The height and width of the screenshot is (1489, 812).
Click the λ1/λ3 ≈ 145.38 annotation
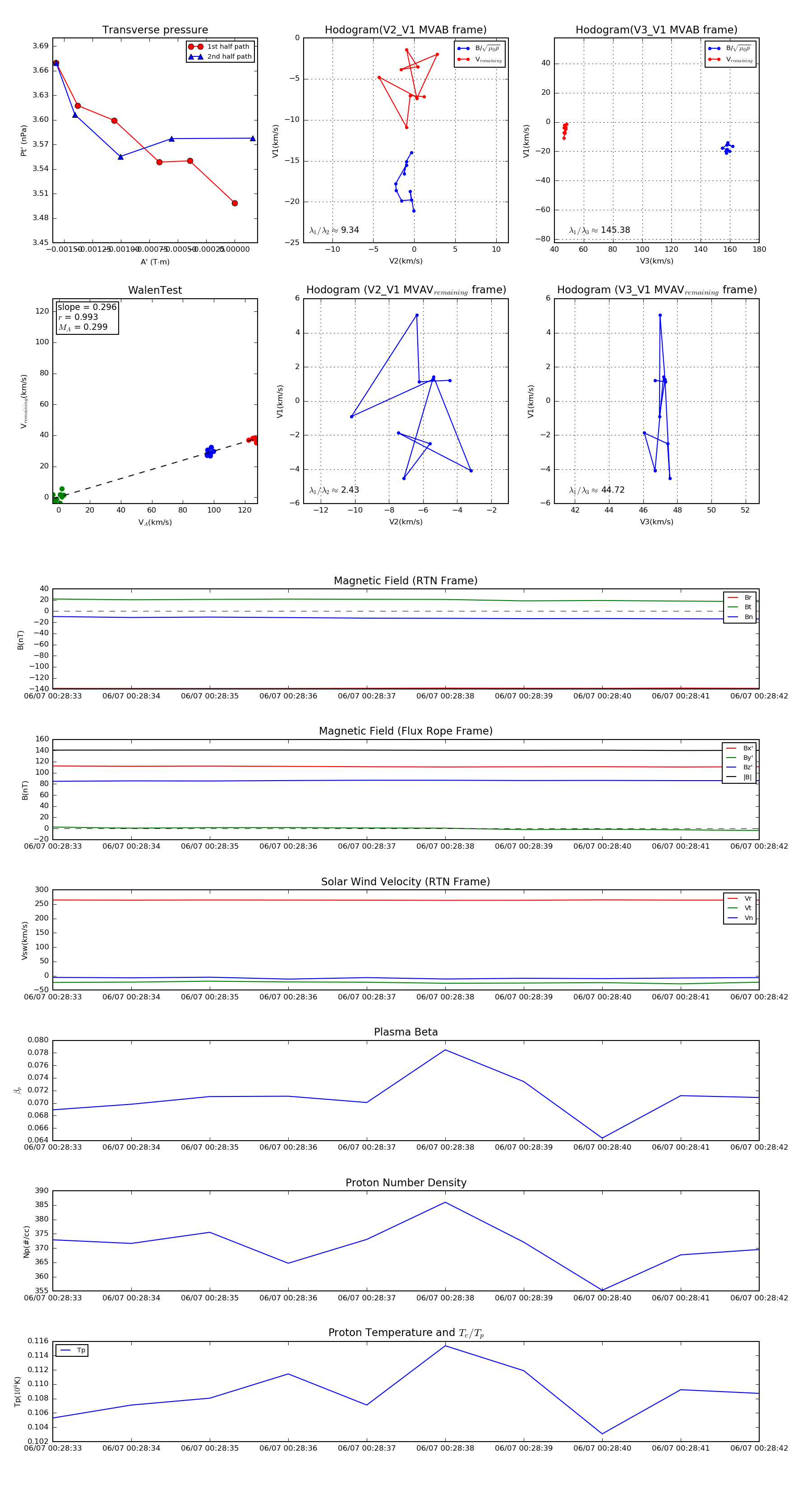pos(600,230)
